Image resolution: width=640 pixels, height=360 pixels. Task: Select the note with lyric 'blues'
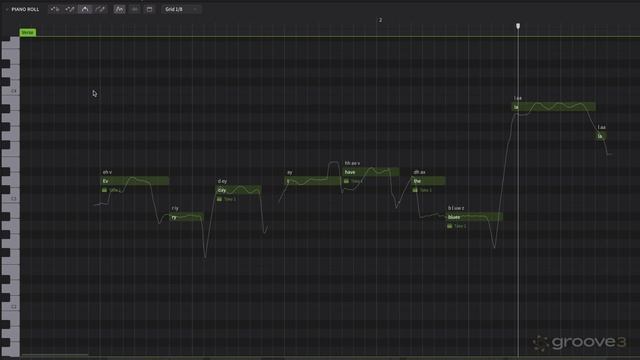[474, 217]
